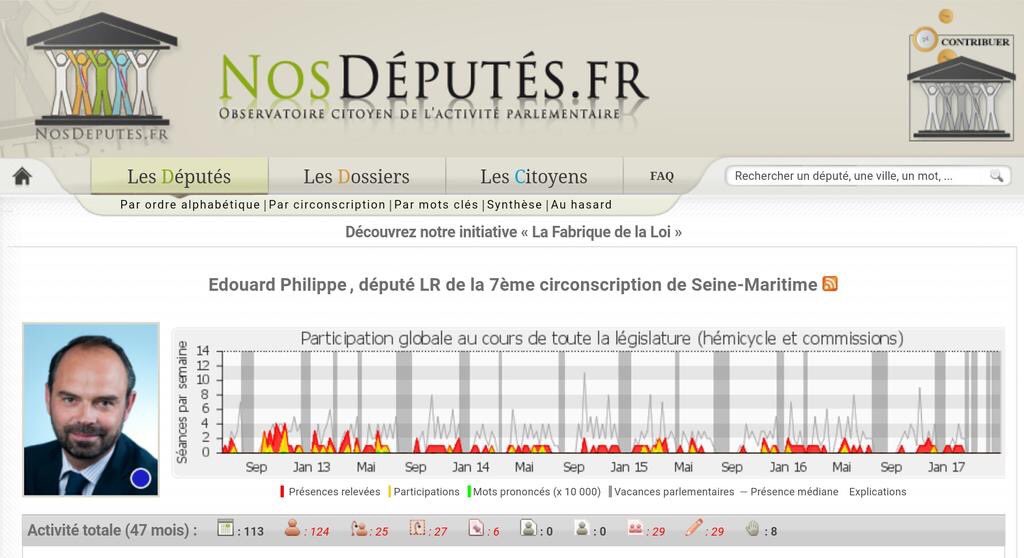Click the Edouard Philippe député heading
Screen dimensions: 1024x558
[x=513, y=285]
